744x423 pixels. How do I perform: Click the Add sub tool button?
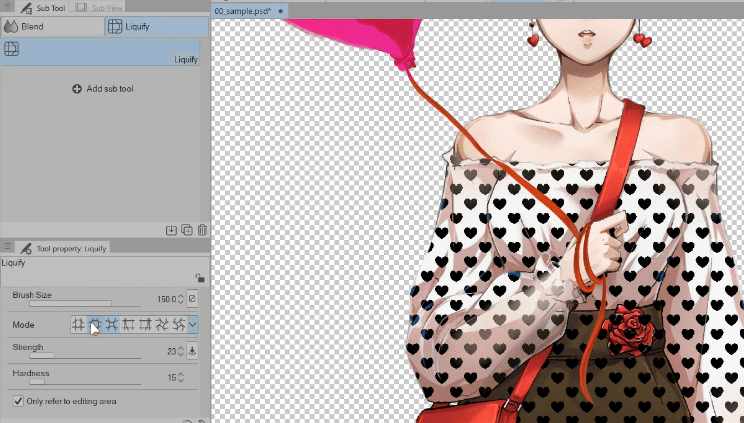[104, 89]
